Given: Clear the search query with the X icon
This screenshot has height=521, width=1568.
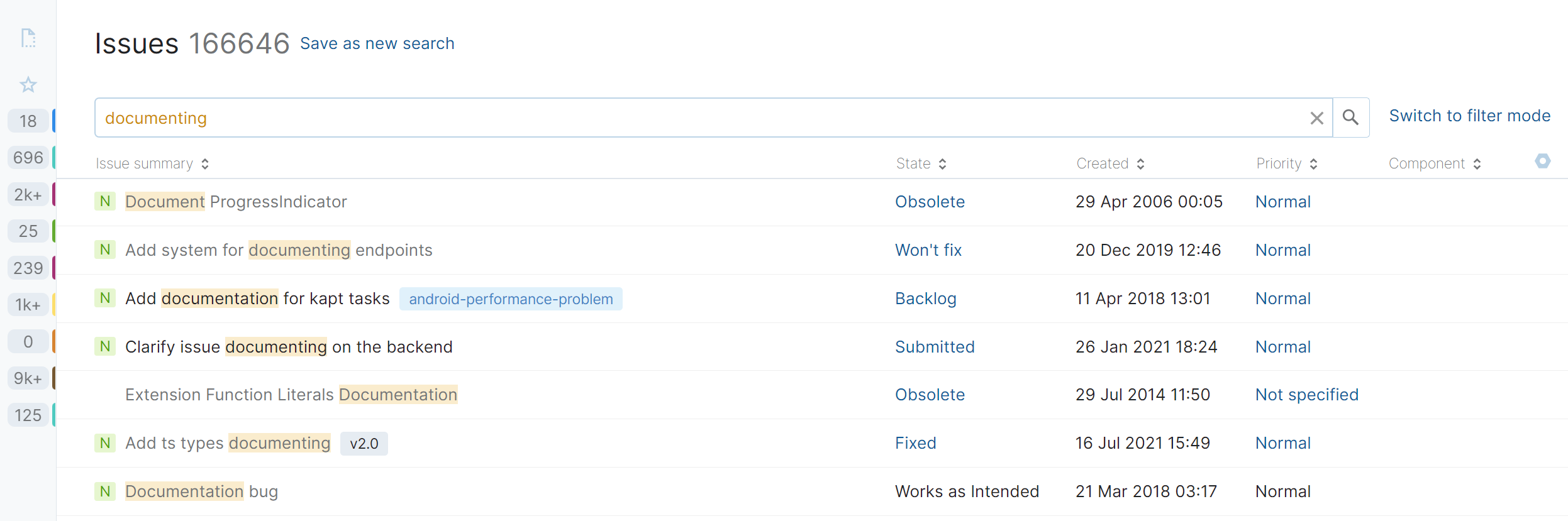Looking at the screenshot, I should pyautogui.click(x=1316, y=118).
